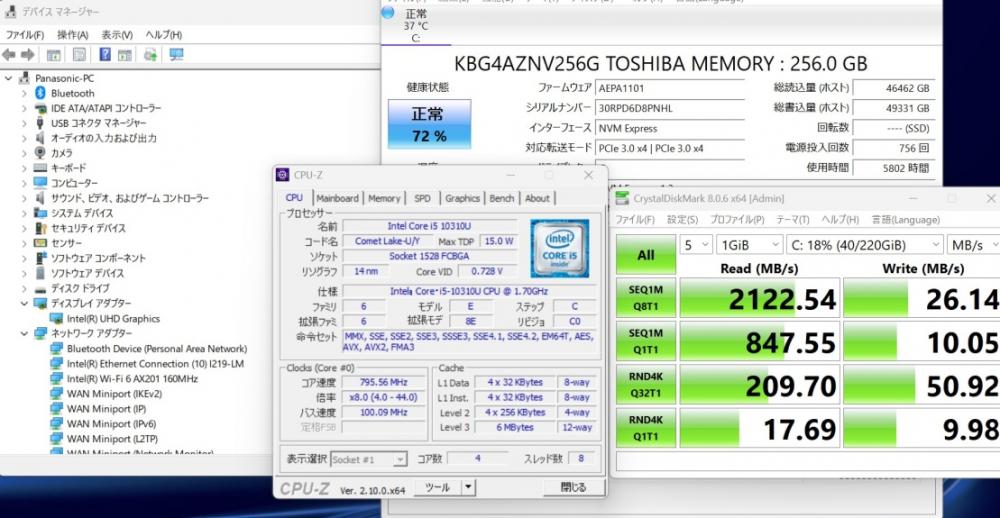Screen dimensions: 1000x518
Task: Click the ツール button in CPU-Z
Action: [438, 487]
